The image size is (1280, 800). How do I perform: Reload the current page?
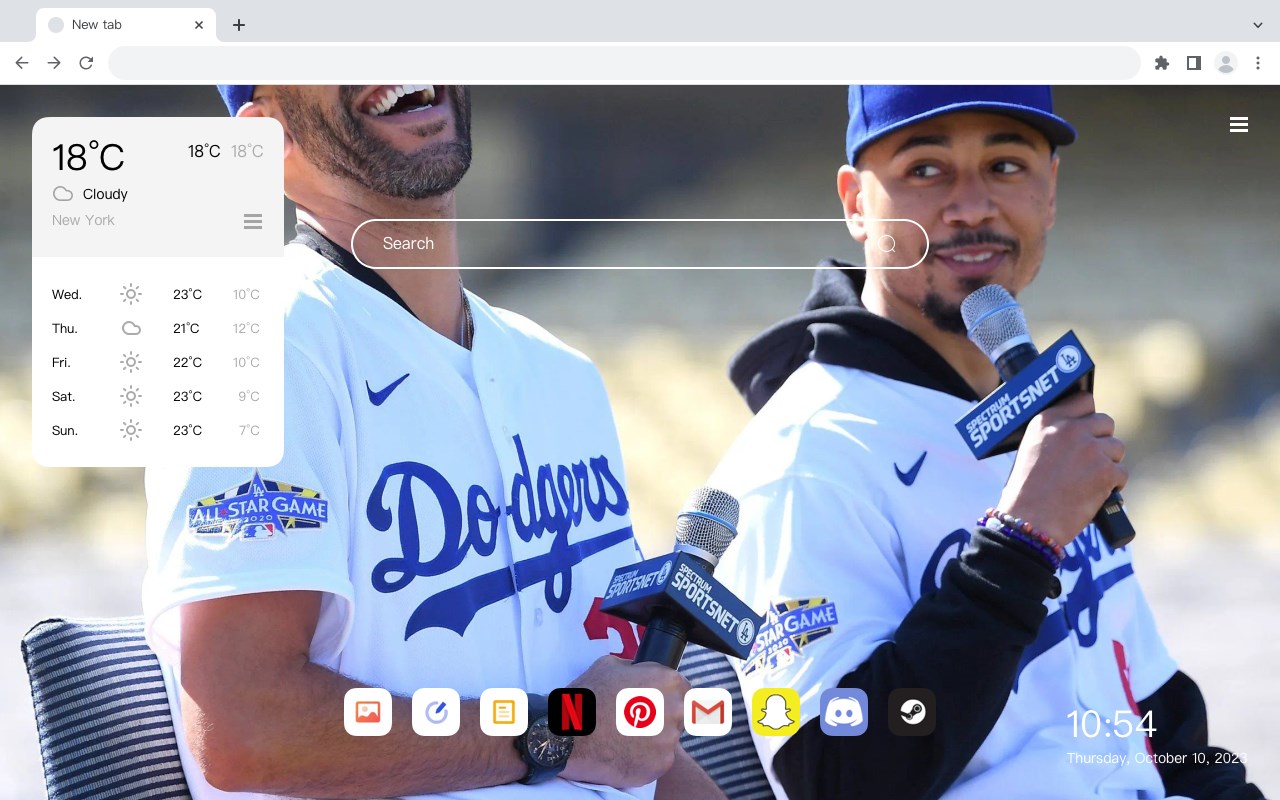coord(86,63)
